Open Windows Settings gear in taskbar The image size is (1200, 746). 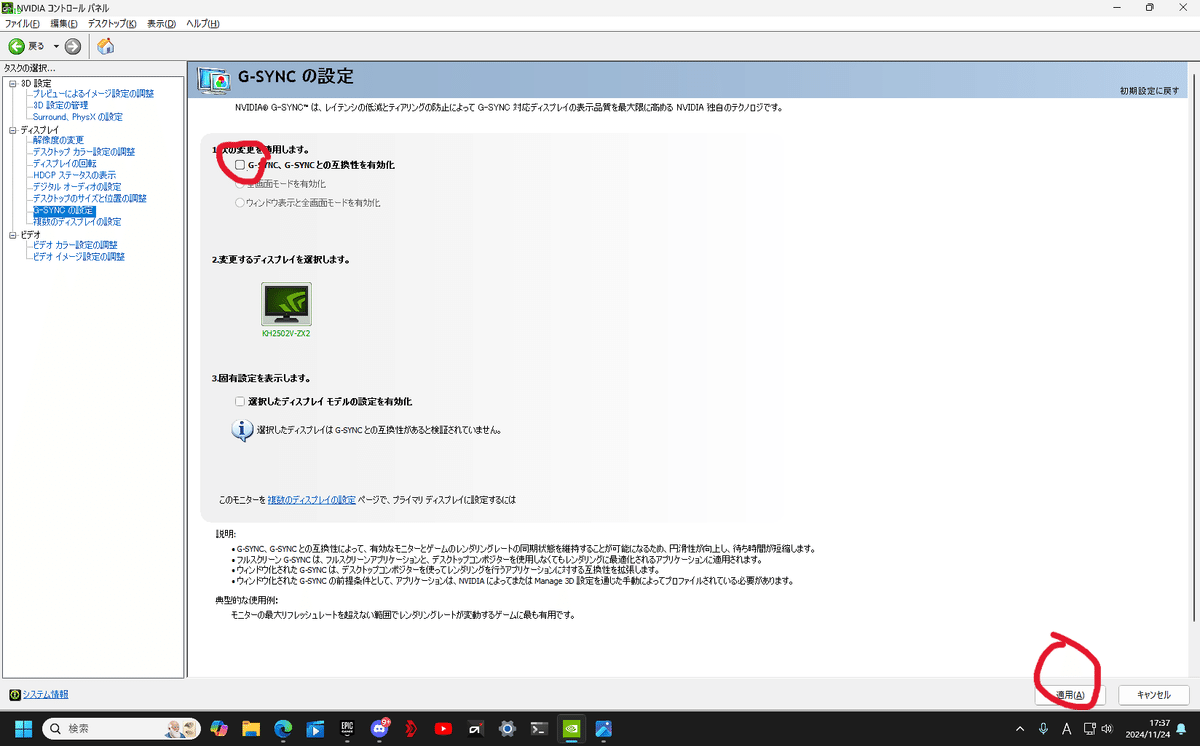[x=507, y=728]
